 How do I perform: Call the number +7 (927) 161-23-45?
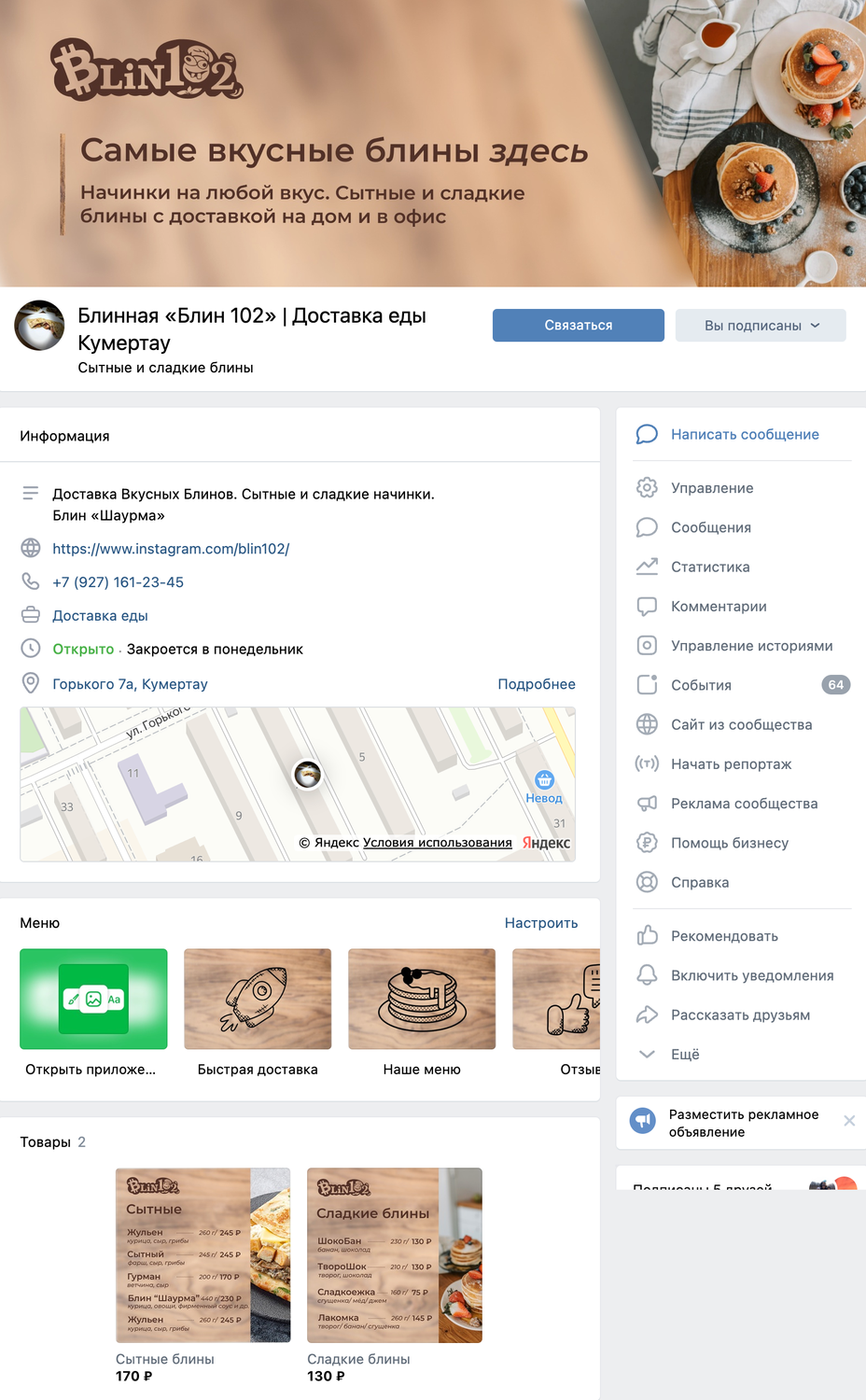[x=118, y=582]
